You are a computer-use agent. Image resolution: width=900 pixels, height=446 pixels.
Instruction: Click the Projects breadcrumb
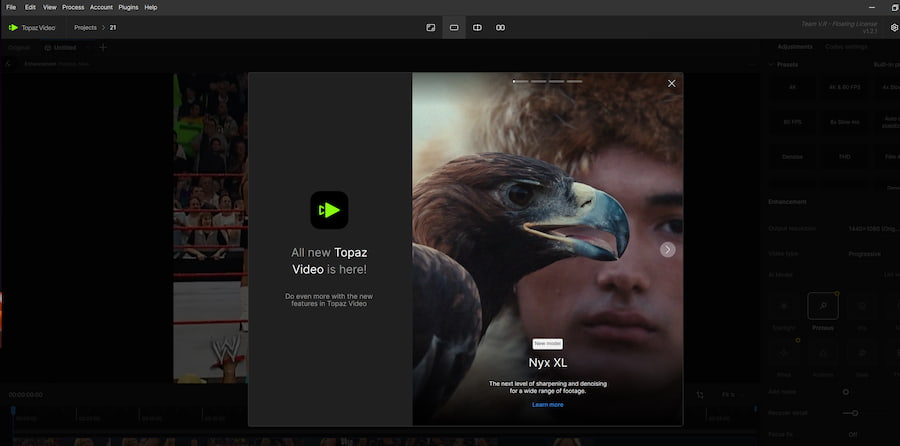86,28
